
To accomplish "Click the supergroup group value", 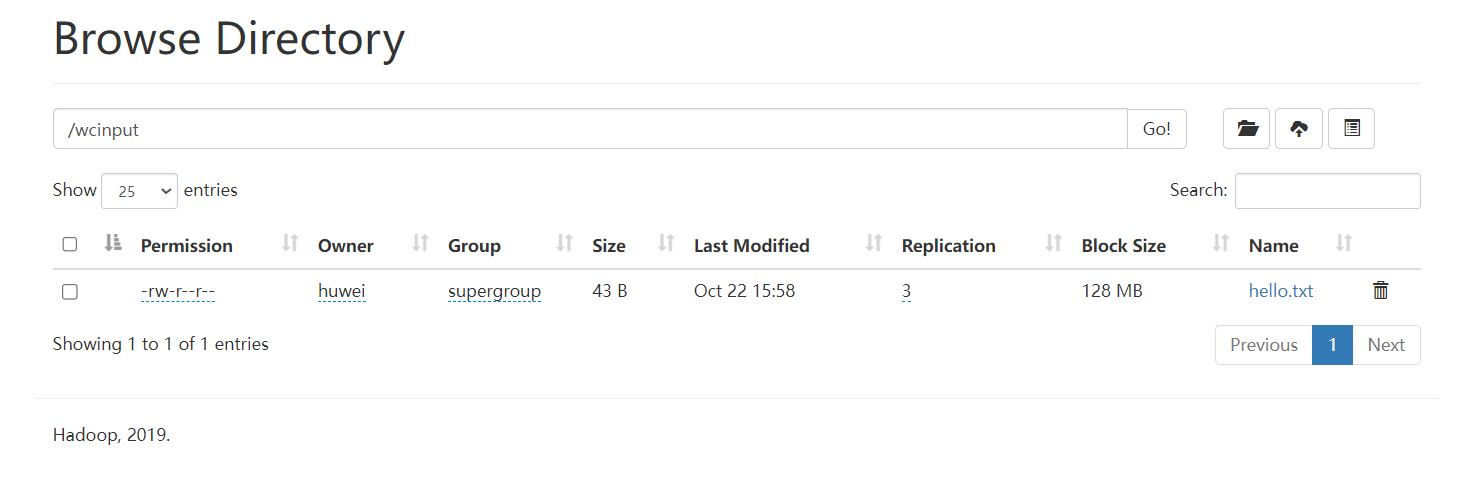I will [494, 291].
